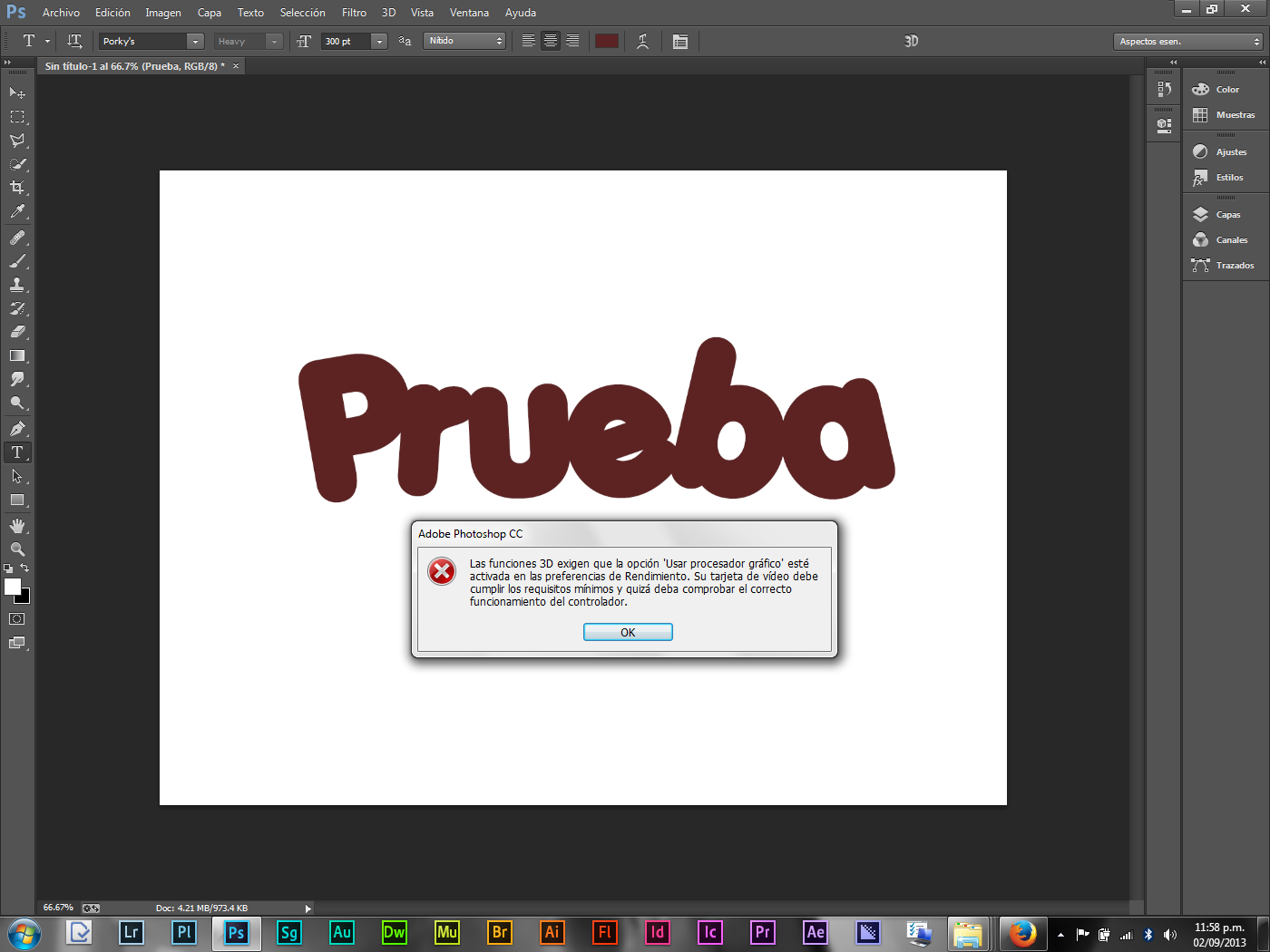Click the text color swatch
Viewport: 1270px width, 952px height.
[607, 41]
